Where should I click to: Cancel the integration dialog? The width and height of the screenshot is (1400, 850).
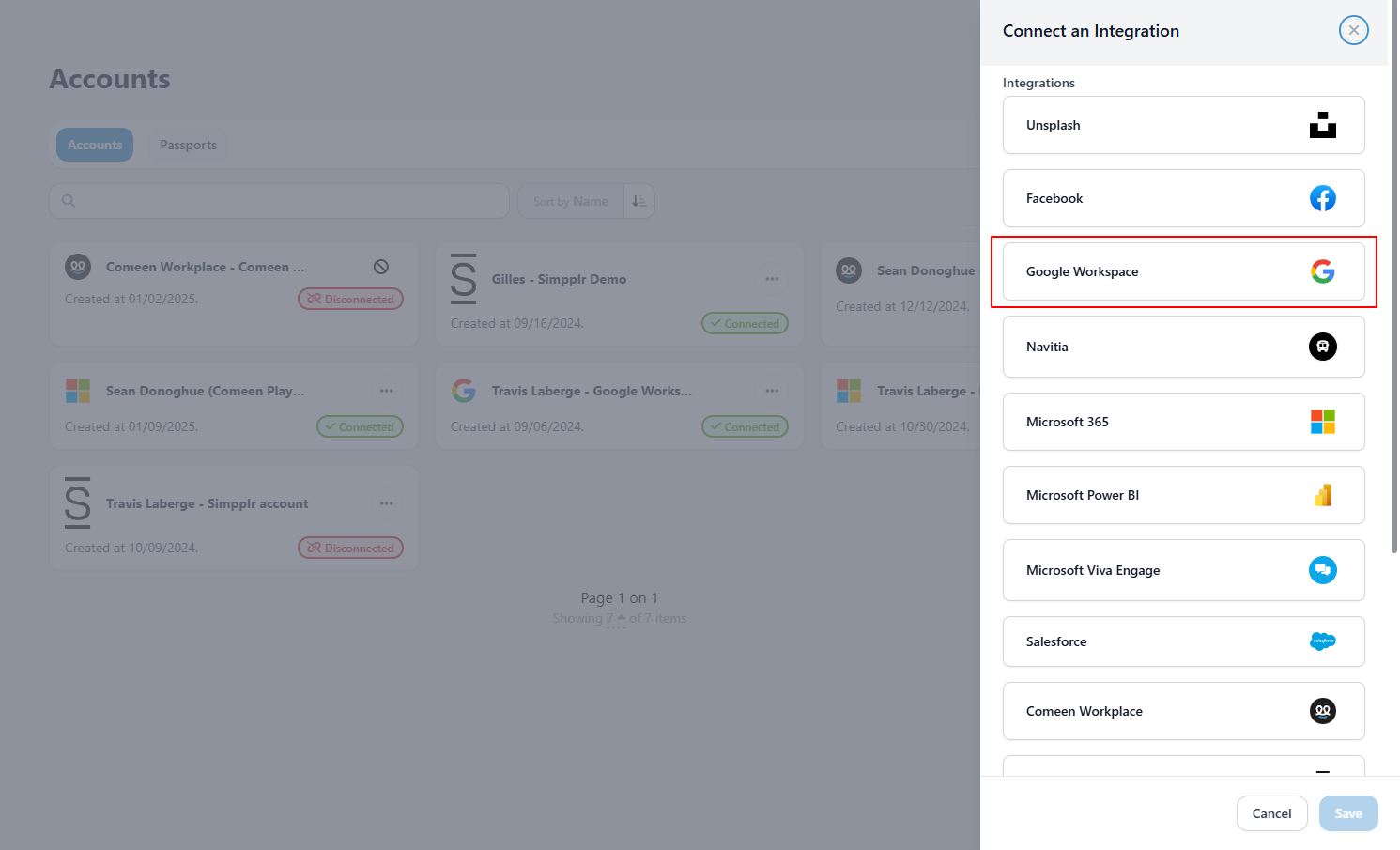tap(1271, 813)
